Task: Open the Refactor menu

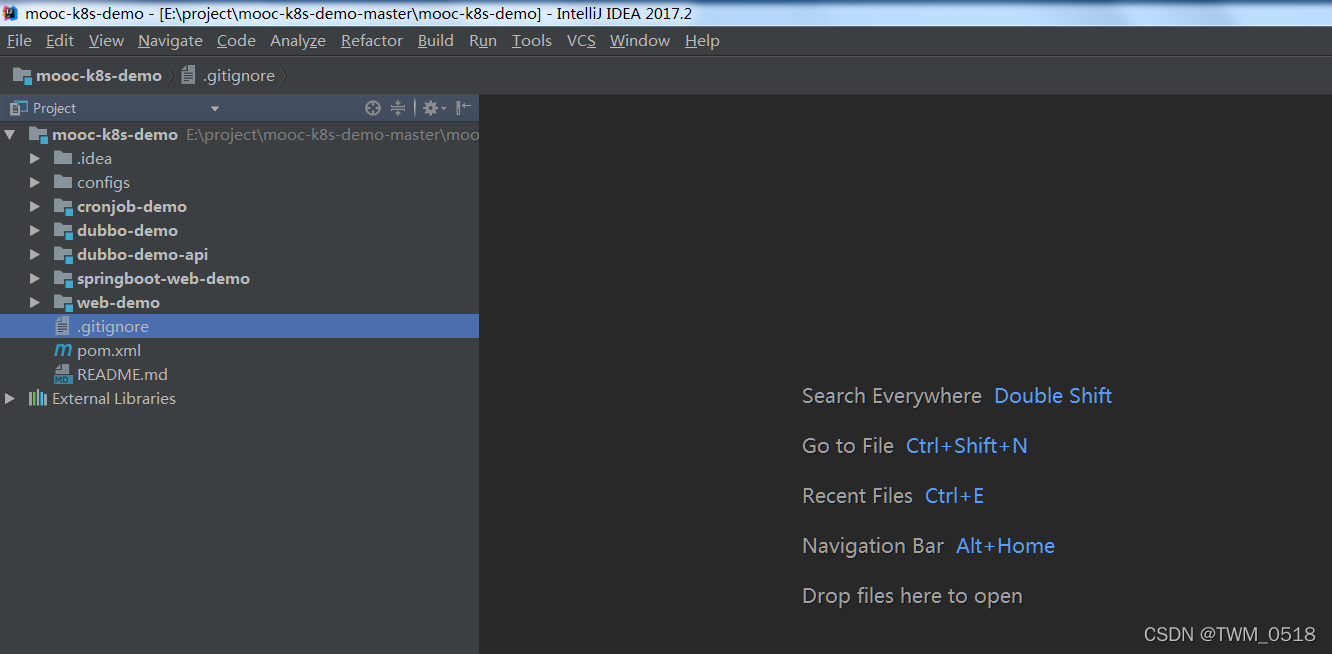Action: click(x=372, y=41)
